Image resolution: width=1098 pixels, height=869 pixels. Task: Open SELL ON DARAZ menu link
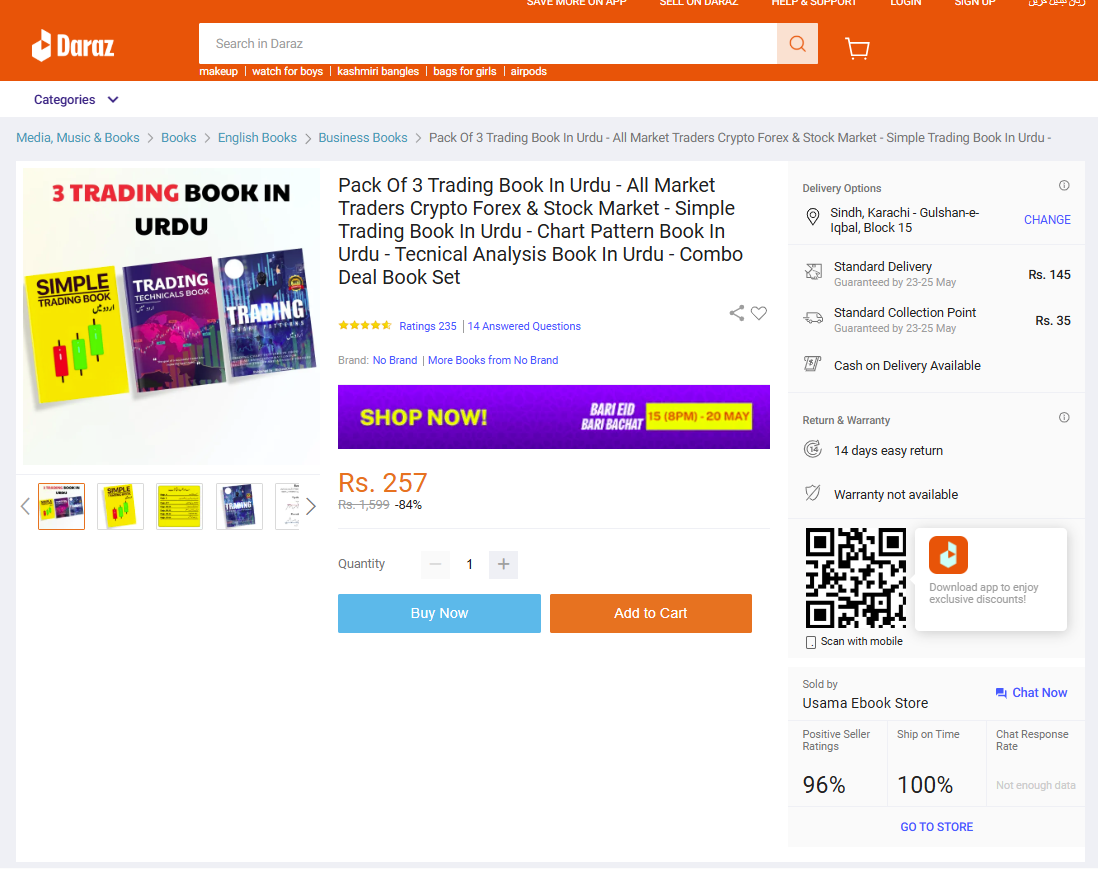pos(698,3)
